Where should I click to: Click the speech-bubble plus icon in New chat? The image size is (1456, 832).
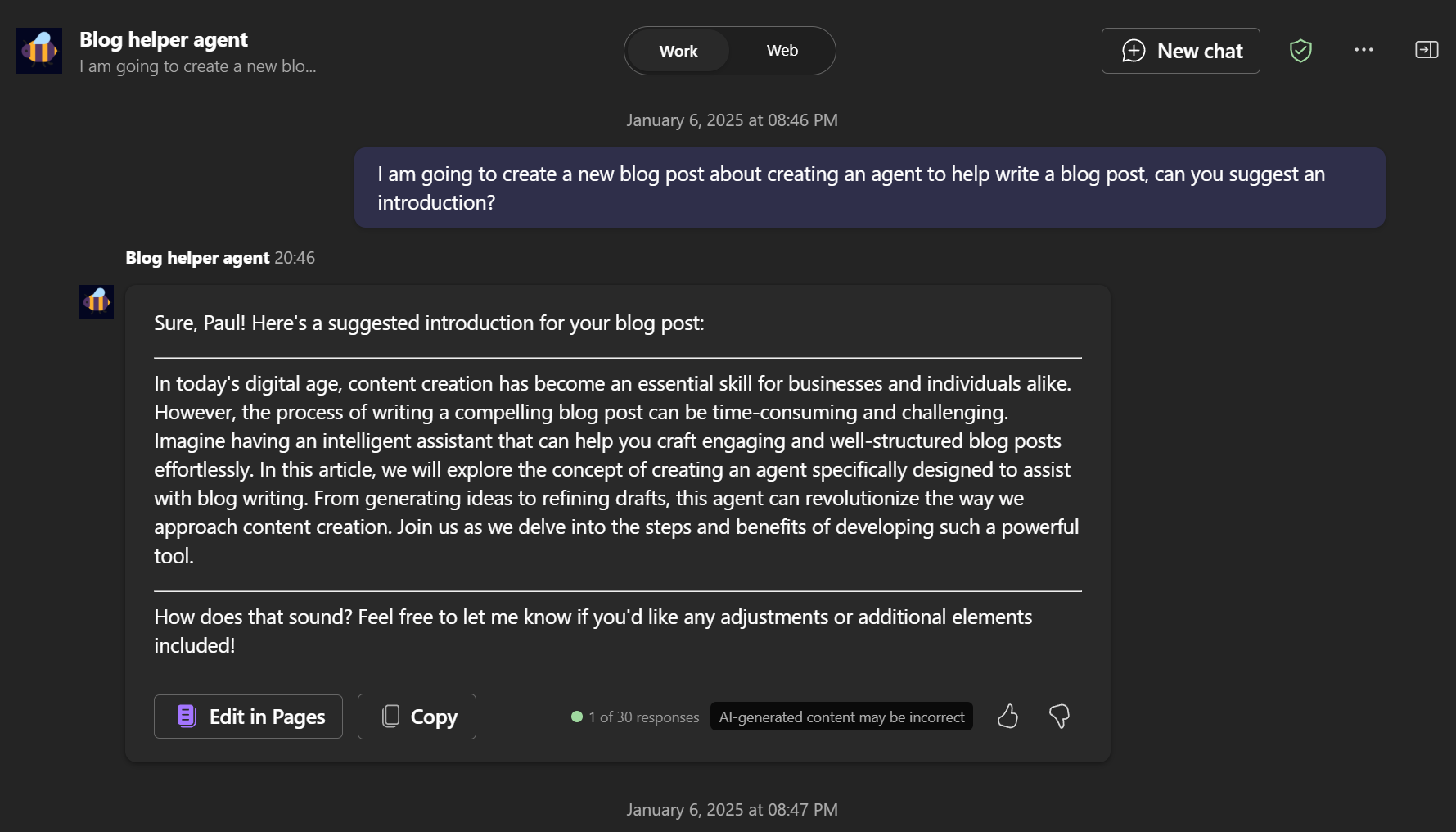click(x=1134, y=50)
